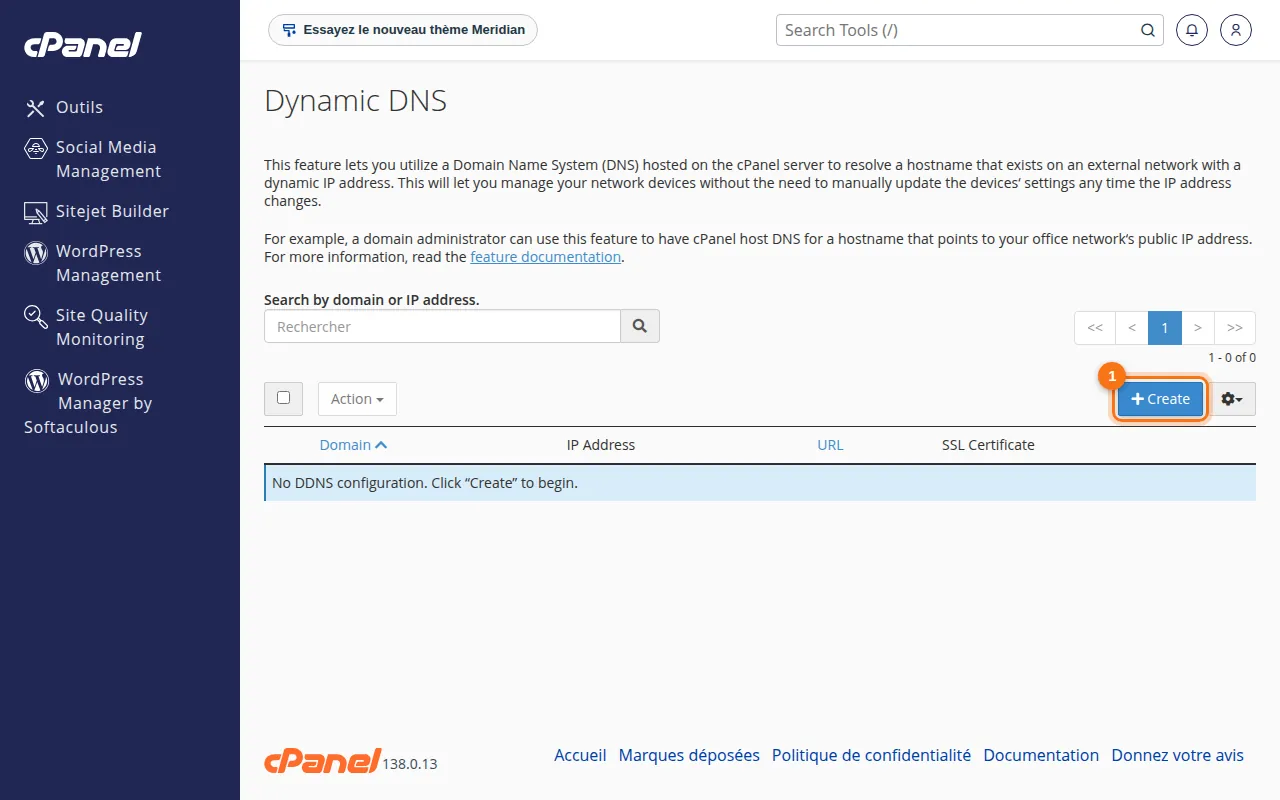The width and height of the screenshot is (1280, 800).
Task: Focus the Search Tools field
Action: tap(957, 30)
